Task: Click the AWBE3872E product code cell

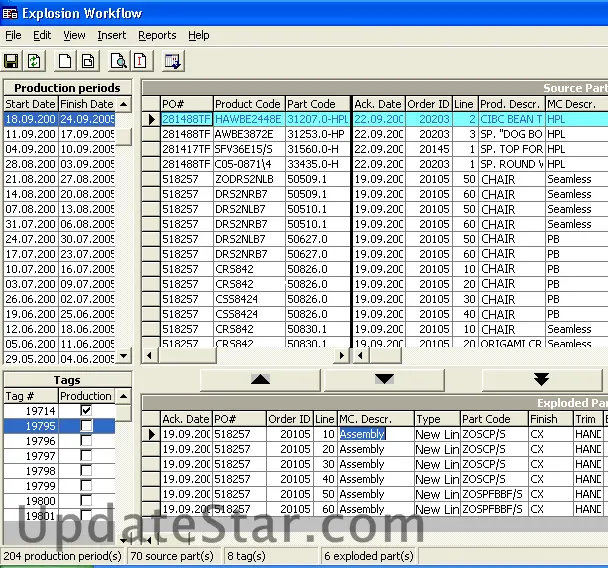Action: tap(249, 134)
